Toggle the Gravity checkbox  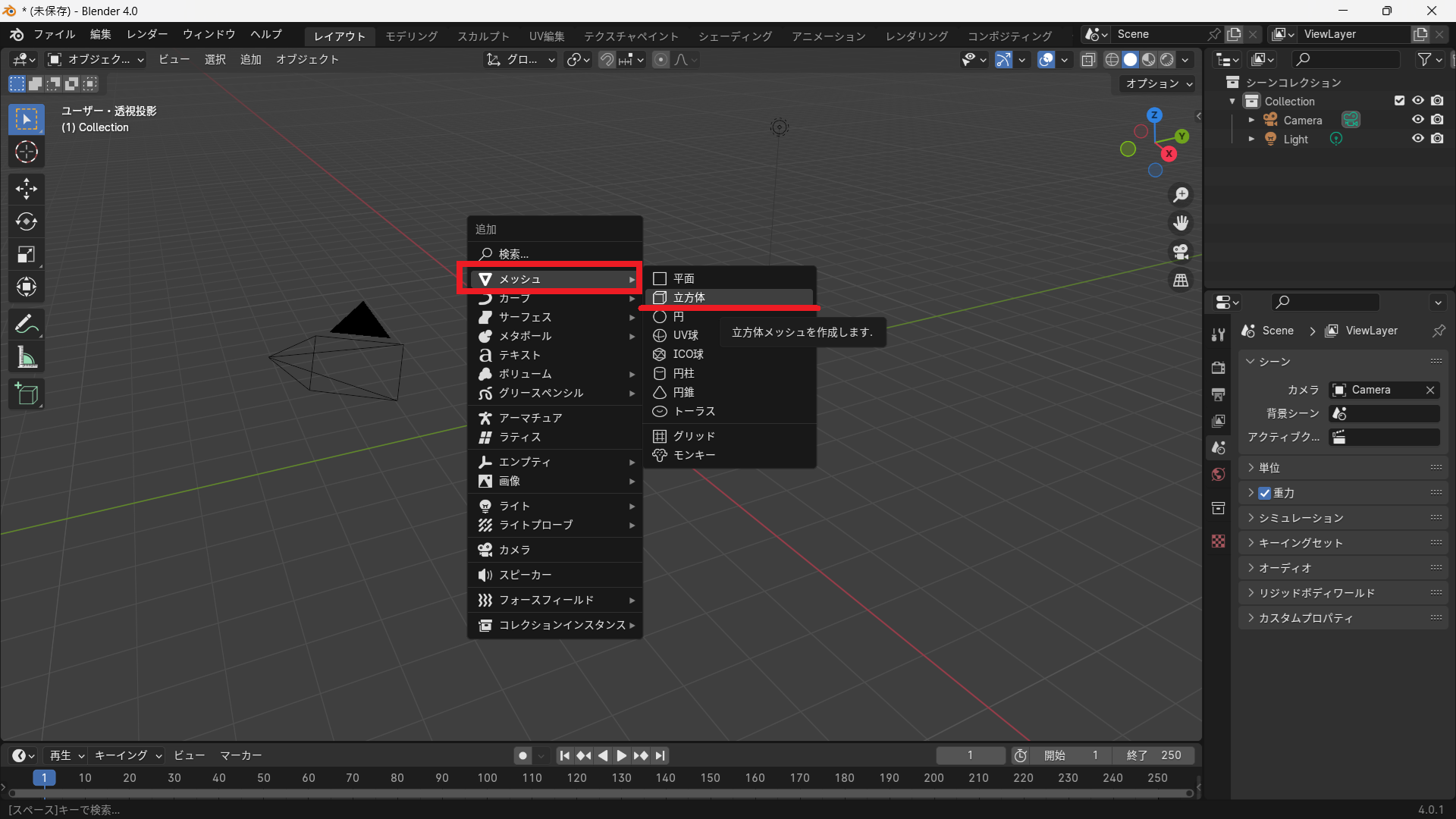point(1265,493)
